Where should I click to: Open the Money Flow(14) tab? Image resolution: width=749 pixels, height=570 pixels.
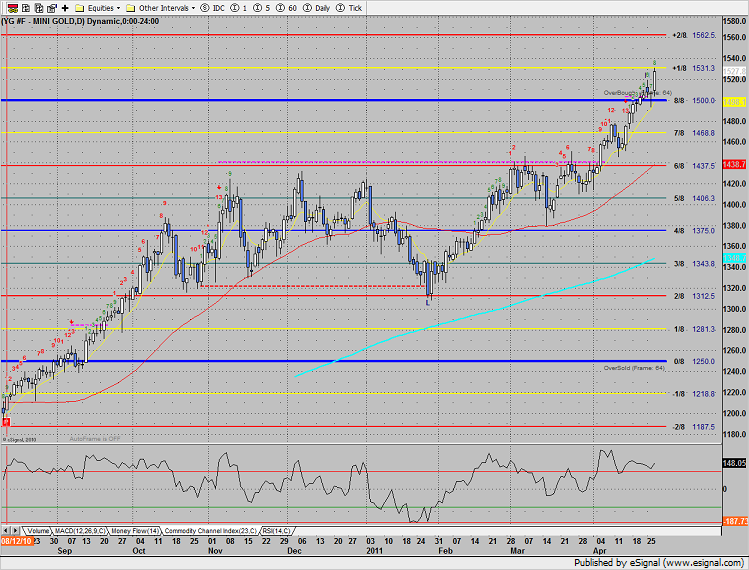135,531
